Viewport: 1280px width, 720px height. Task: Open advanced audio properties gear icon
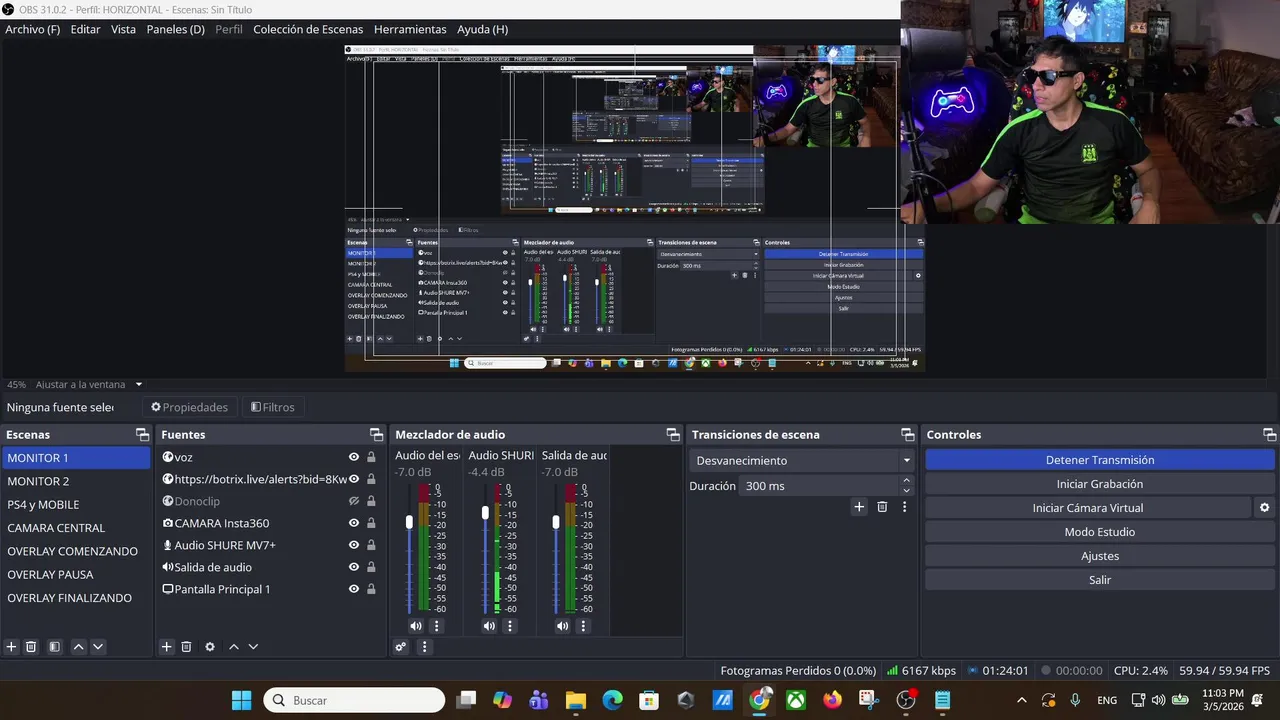(401, 647)
